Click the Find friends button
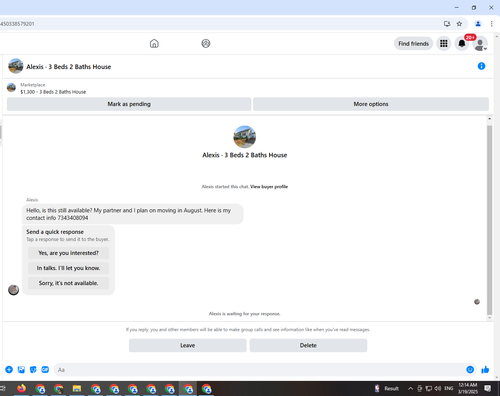Image resolution: width=500 pixels, height=396 pixels. (x=413, y=43)
